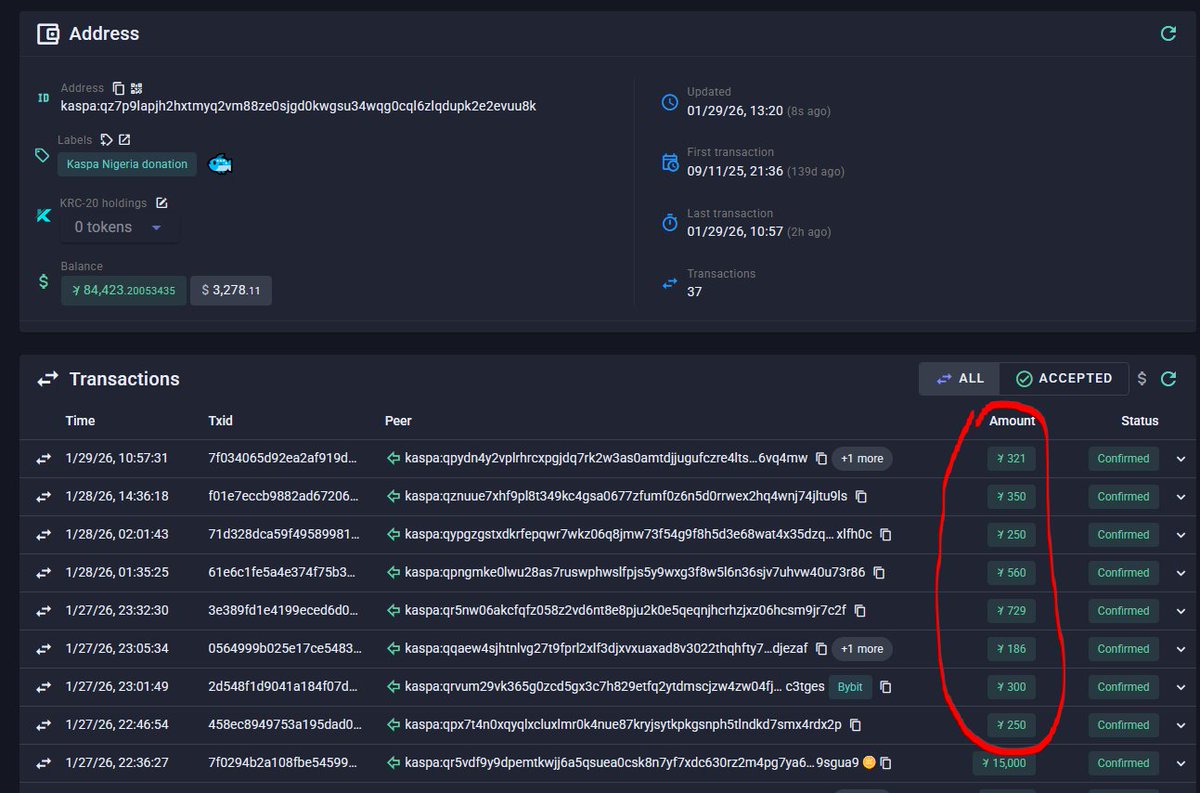
Task: Open transaction 3e389fd1e4199eced6d0
Action: 282,611
